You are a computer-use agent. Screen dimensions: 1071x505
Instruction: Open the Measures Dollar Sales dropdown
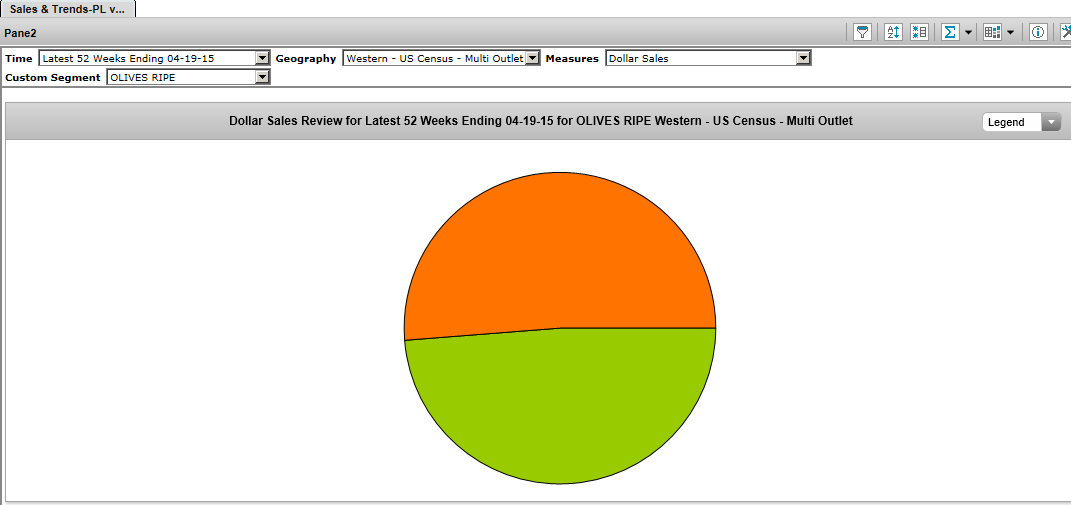click(803, 58)
